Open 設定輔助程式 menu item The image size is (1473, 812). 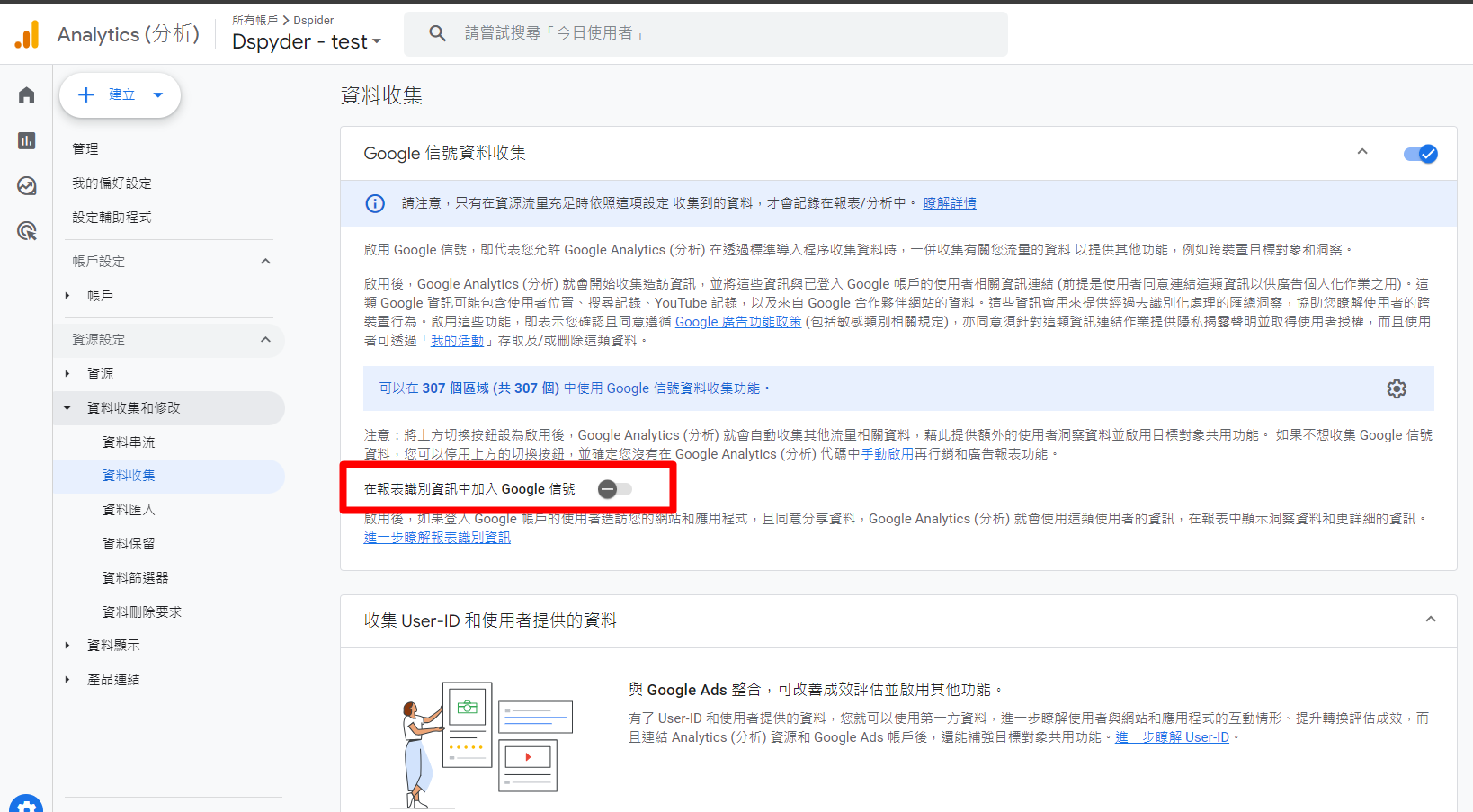(112, 217)
